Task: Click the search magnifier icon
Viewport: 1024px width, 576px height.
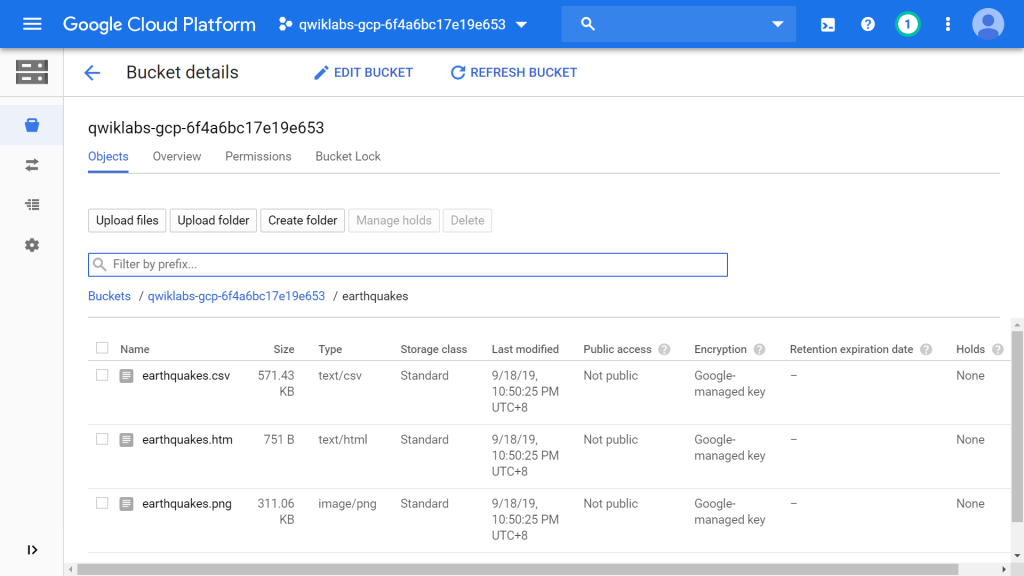Action: (588, 24)
